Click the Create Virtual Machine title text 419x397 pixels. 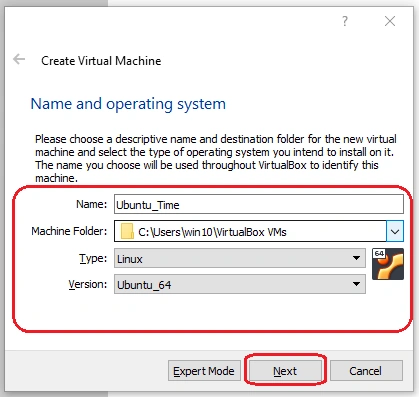tap(101, 61)
